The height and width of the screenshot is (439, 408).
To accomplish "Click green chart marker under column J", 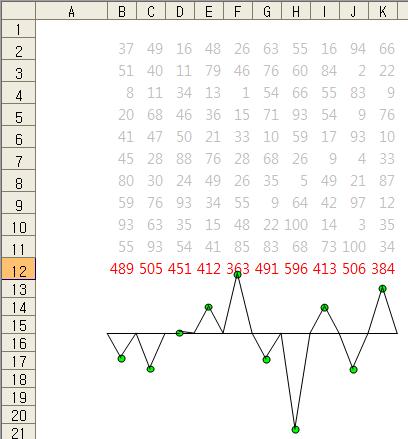I will [354, 369].
